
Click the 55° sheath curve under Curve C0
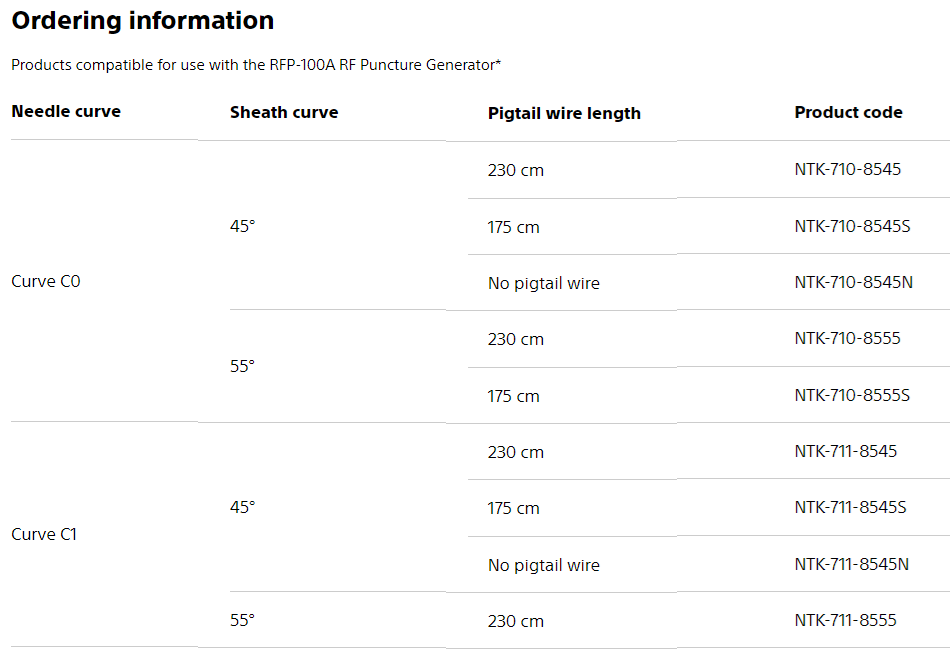click(243, 366)
